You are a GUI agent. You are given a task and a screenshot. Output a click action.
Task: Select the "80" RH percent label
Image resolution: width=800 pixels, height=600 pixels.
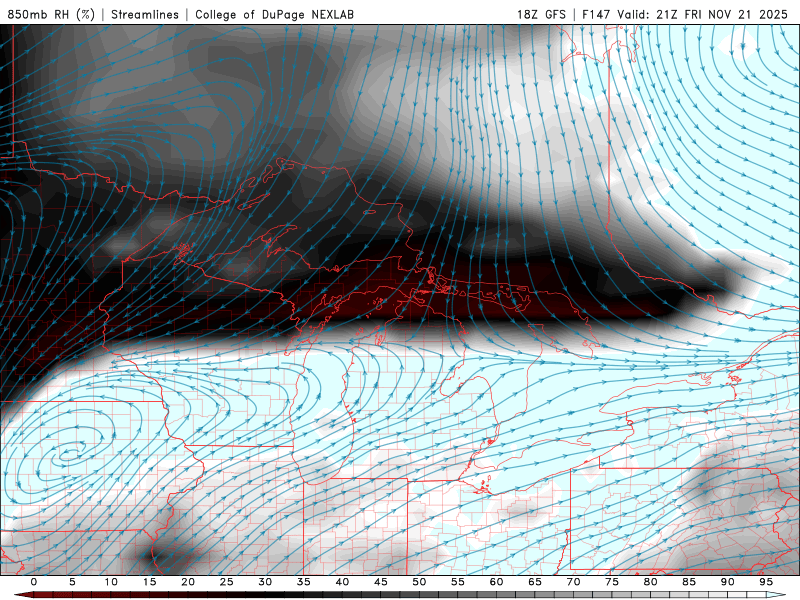pos(650,582)
